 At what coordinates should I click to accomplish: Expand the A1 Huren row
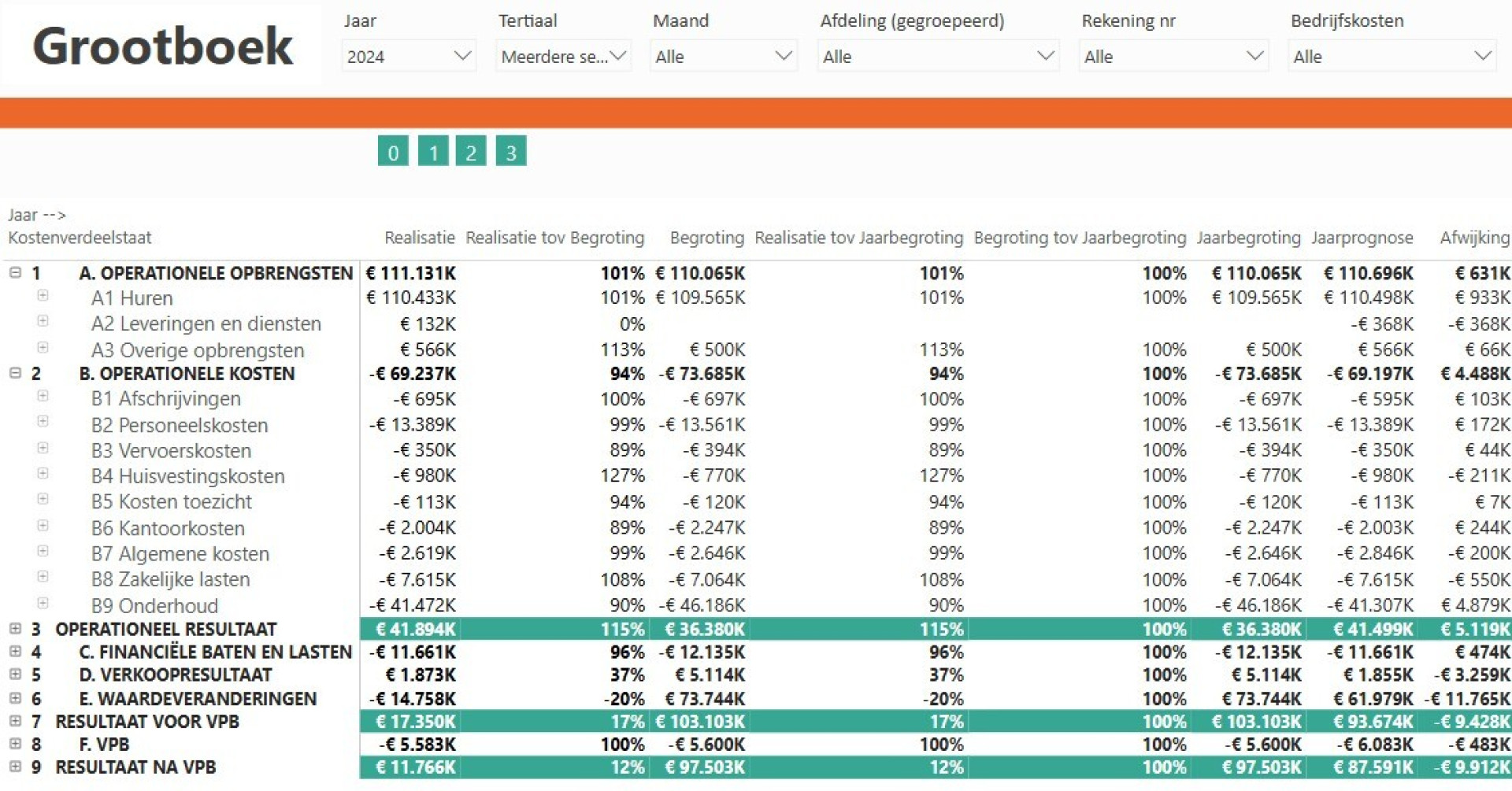pos(43,295)
